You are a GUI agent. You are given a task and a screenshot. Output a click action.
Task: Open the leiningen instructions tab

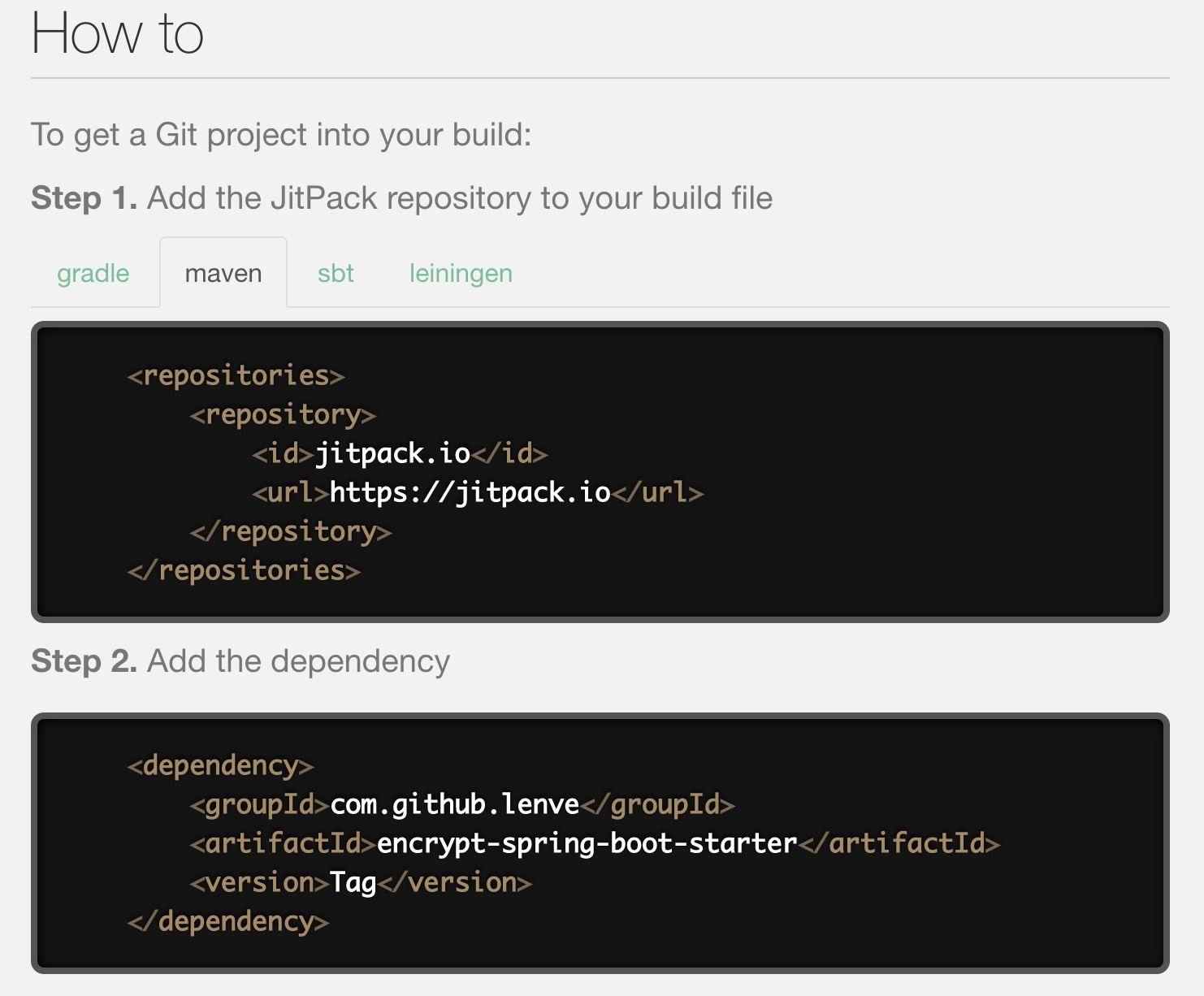coord(460,273)
